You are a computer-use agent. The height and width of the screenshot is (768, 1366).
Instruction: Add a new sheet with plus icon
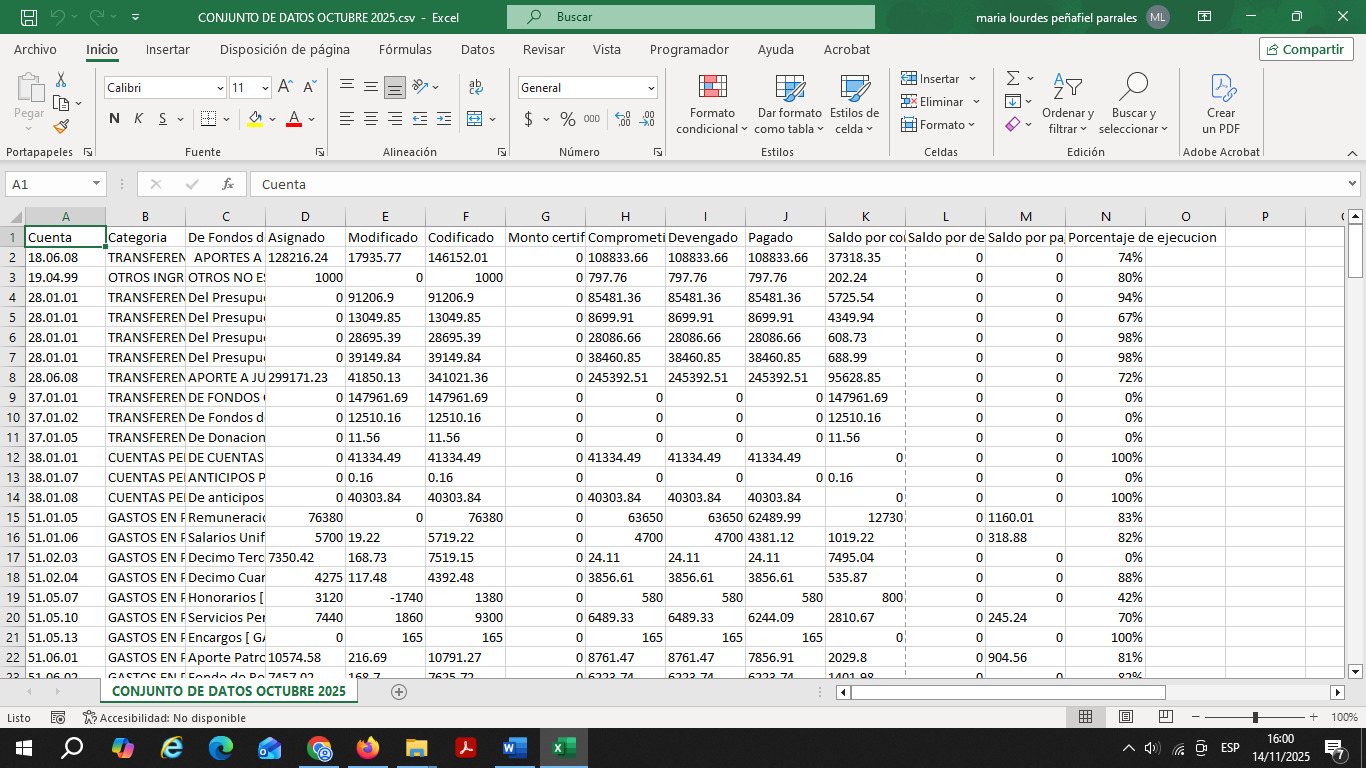pyautogui.click(x=399, y=691)
